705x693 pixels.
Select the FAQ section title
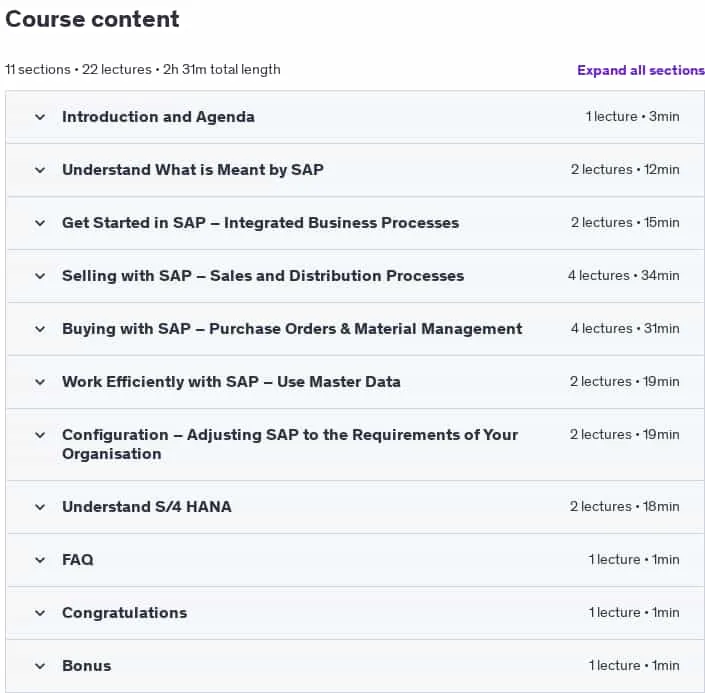point(78,559)
